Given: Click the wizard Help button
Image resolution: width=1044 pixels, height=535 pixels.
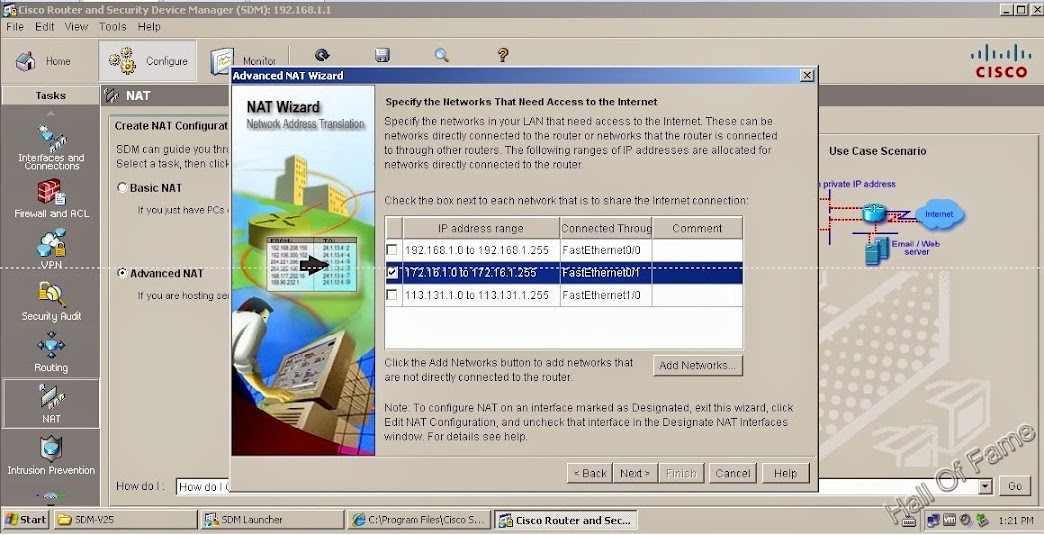Looking at the screenshot, I should pos(785,473).
